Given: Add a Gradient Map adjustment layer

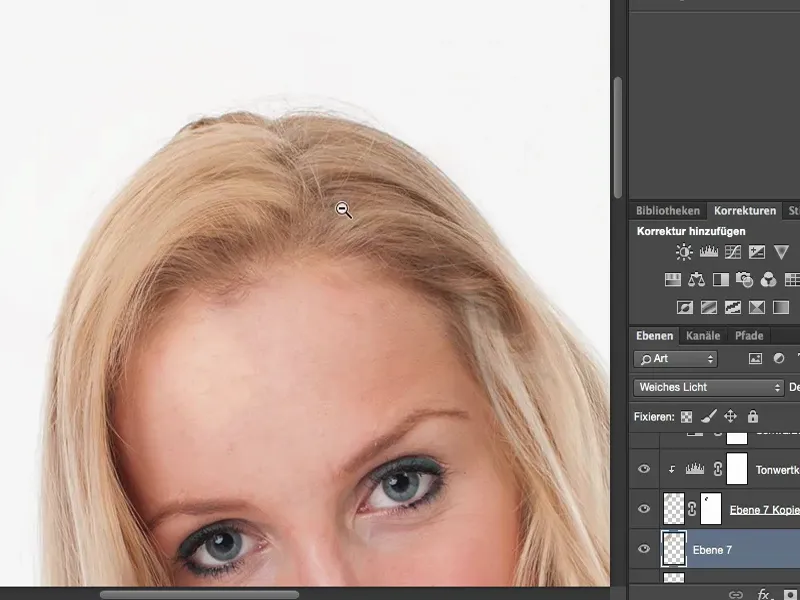Looking at the screenshot, I should (x=781, y=307).
